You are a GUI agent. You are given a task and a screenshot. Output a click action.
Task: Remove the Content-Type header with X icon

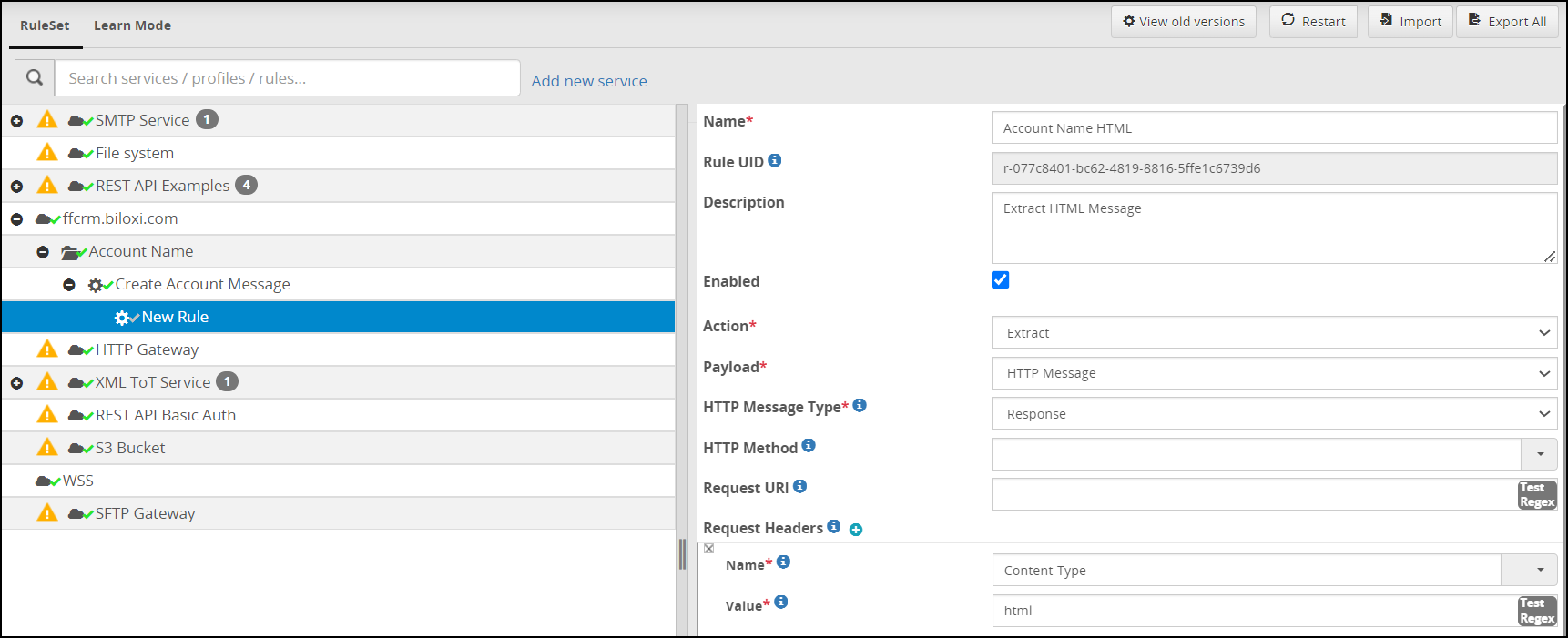pyautogui.click(x=709, y=549)
